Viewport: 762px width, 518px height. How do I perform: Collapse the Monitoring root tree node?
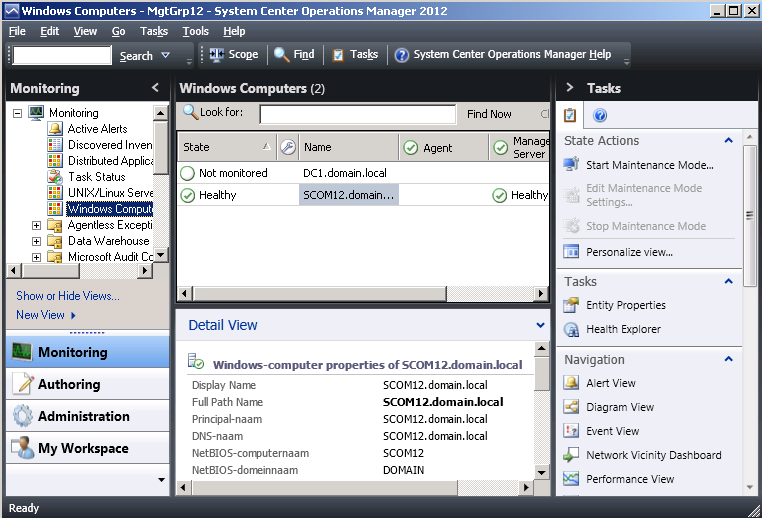17,113
